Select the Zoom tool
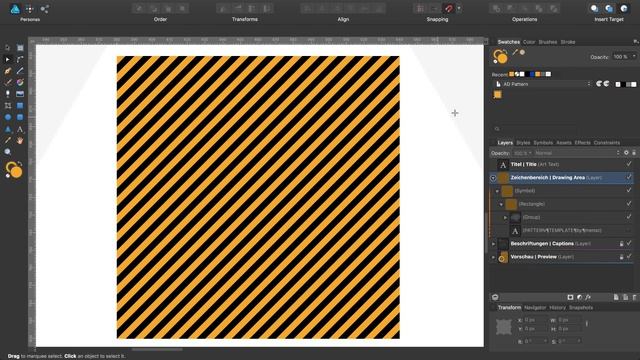 pyautogui.click(x=7, y=152)
